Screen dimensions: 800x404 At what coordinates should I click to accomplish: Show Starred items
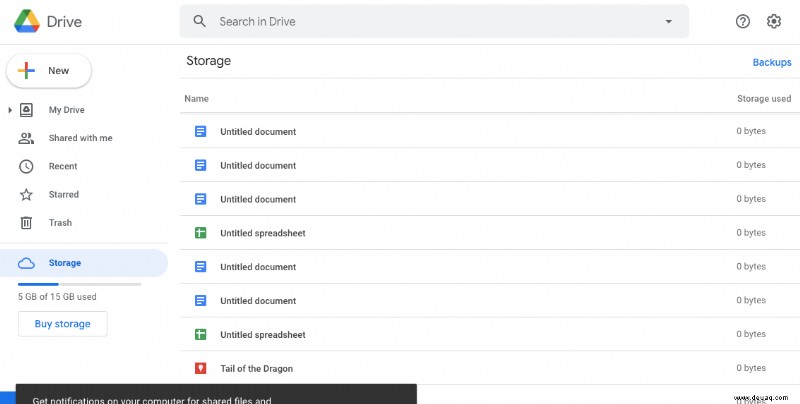point(64,194)
